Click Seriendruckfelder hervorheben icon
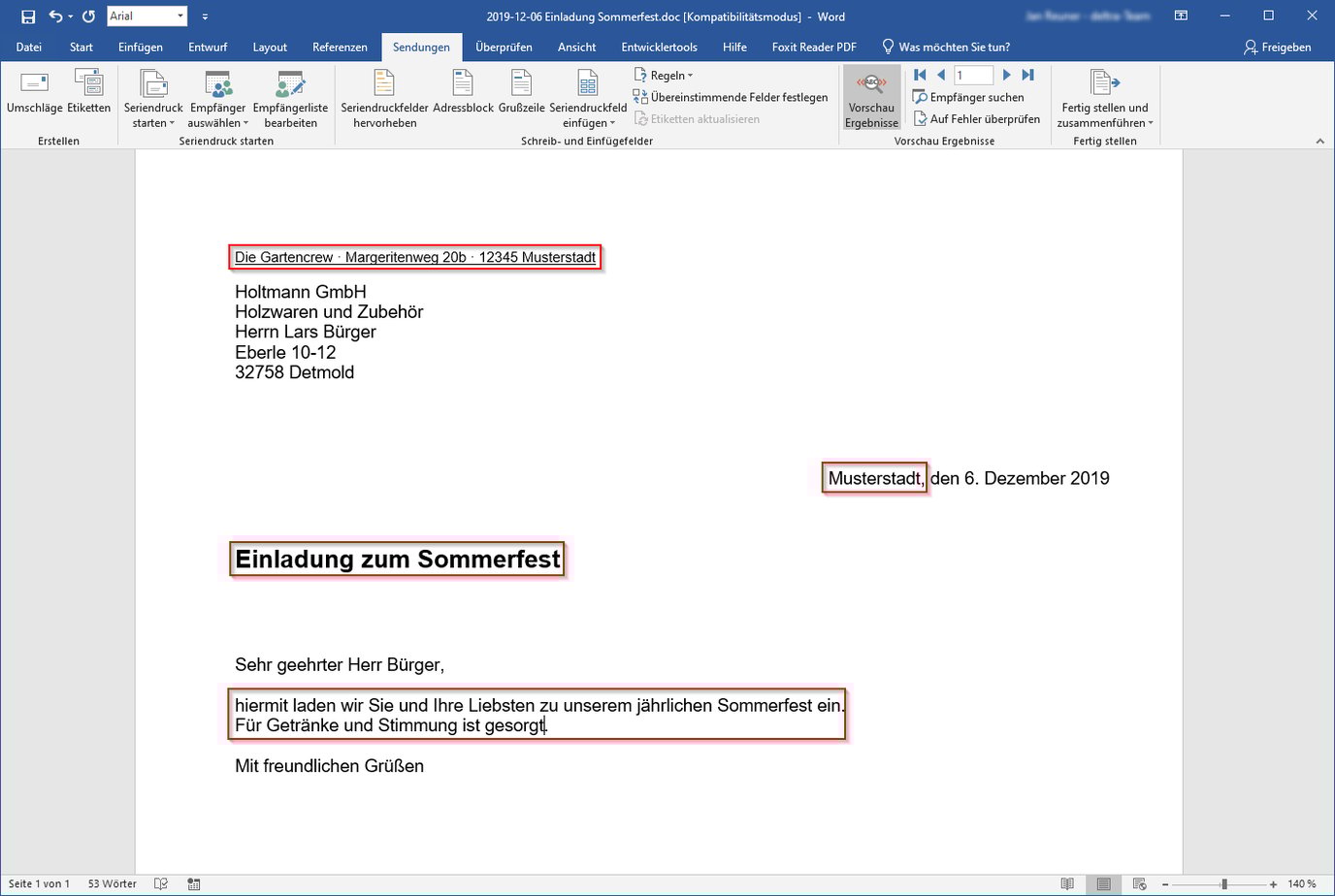The height and width of the screenshot is (896, 1335). [x=384, y=84]
